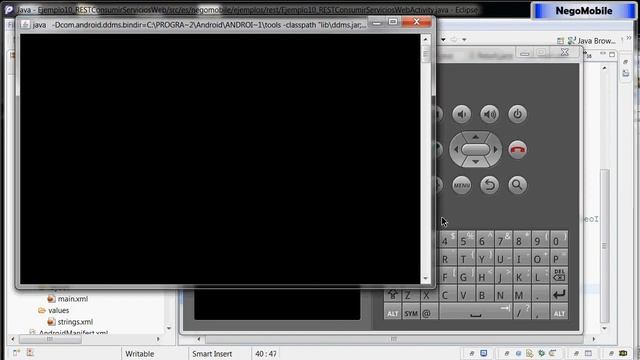Click the package explorer horizontal scrollbar thumb
The width and height of the screenshot is (640, 360).
50,339
